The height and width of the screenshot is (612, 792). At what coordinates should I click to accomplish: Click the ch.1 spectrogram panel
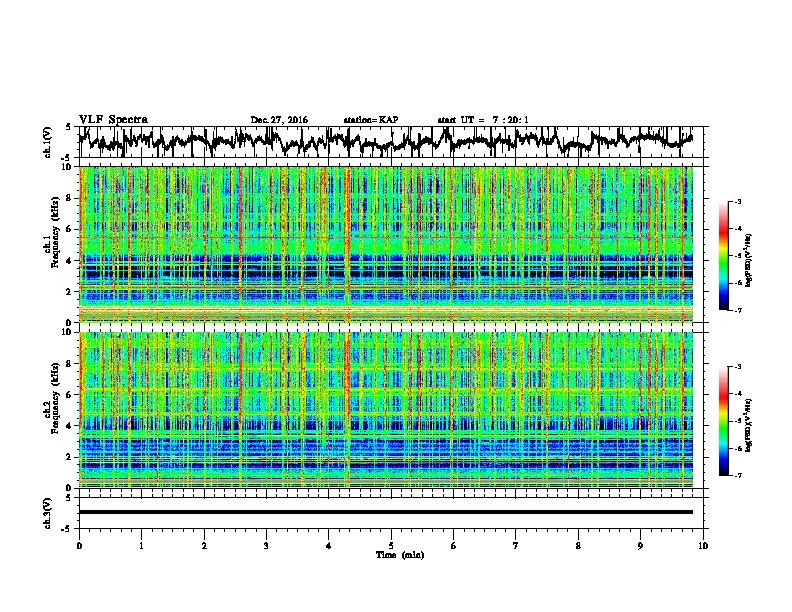click(x=386, y=244)
